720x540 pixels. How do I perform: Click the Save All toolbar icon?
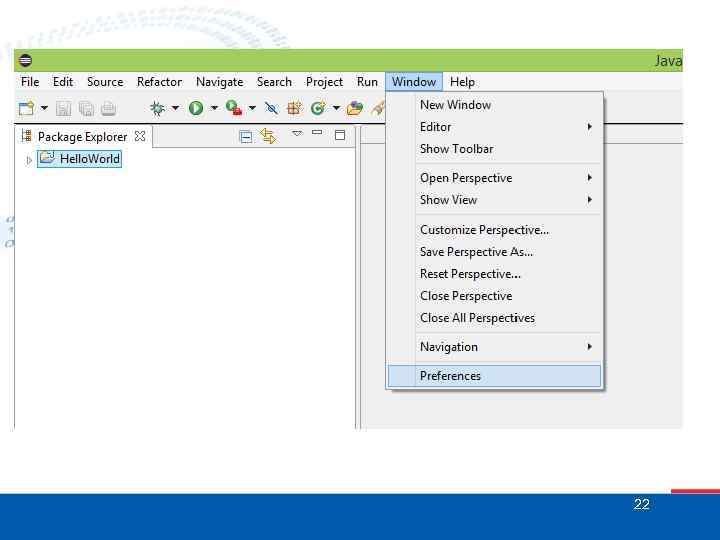point(86,109)
